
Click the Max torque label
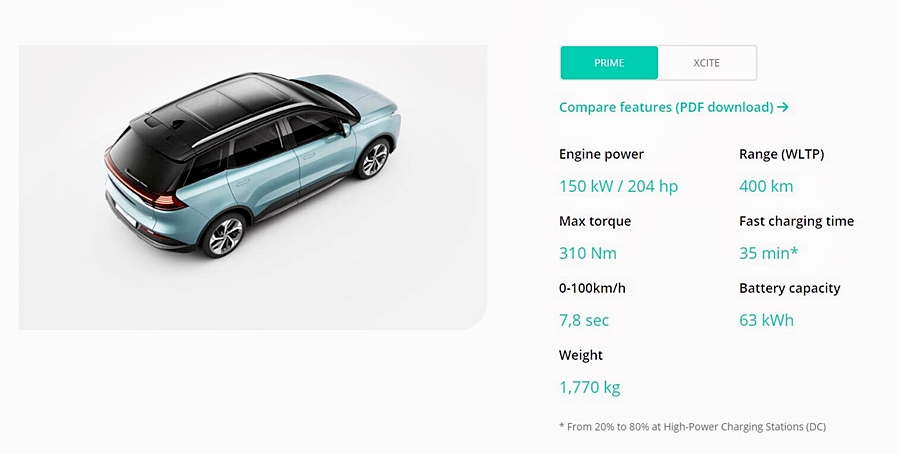tap(595, 221)
